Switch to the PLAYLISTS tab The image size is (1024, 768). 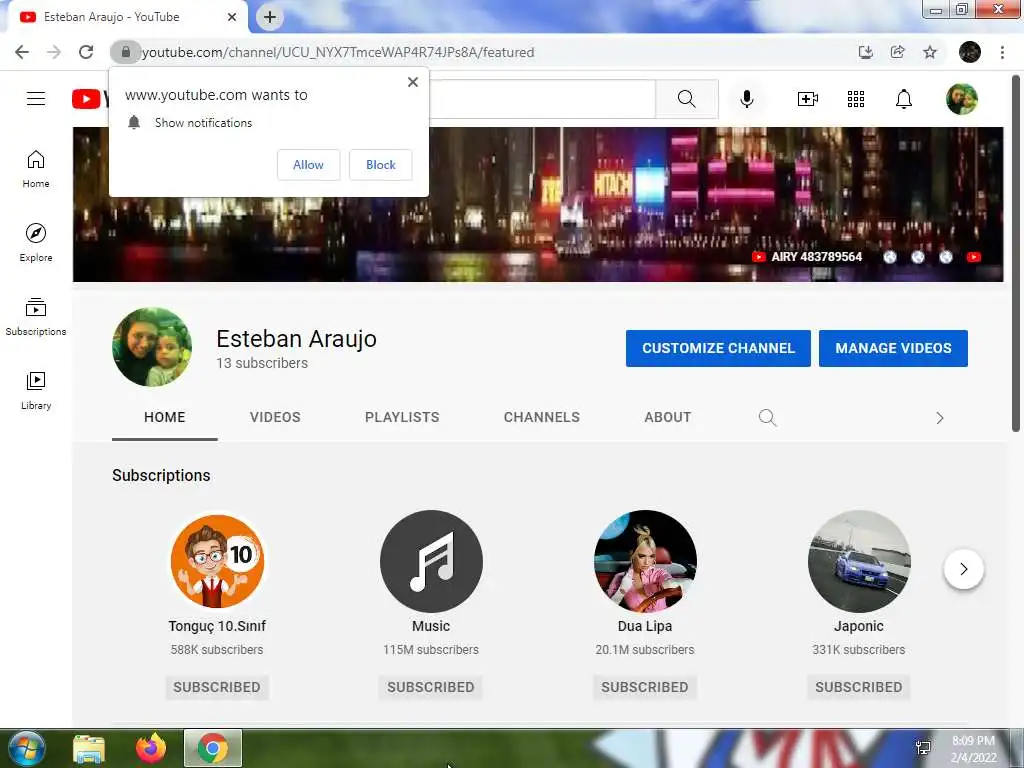402,417
